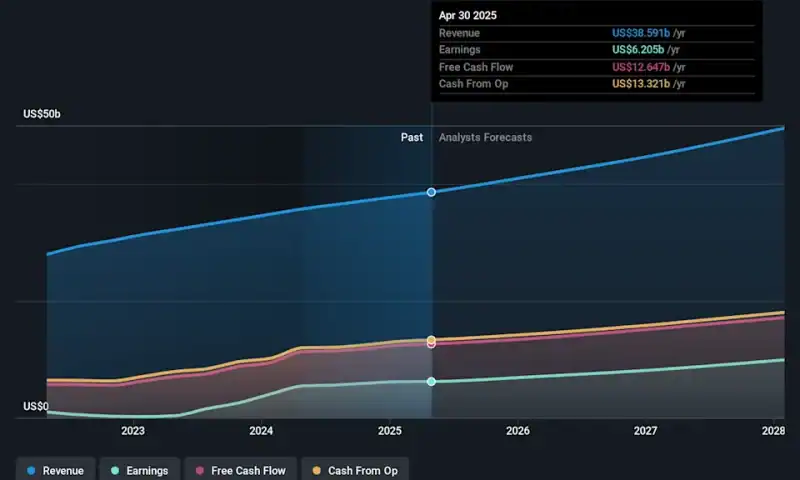
Task: Click the Free Cash Flow pink data marker
Action: [432, 345]
